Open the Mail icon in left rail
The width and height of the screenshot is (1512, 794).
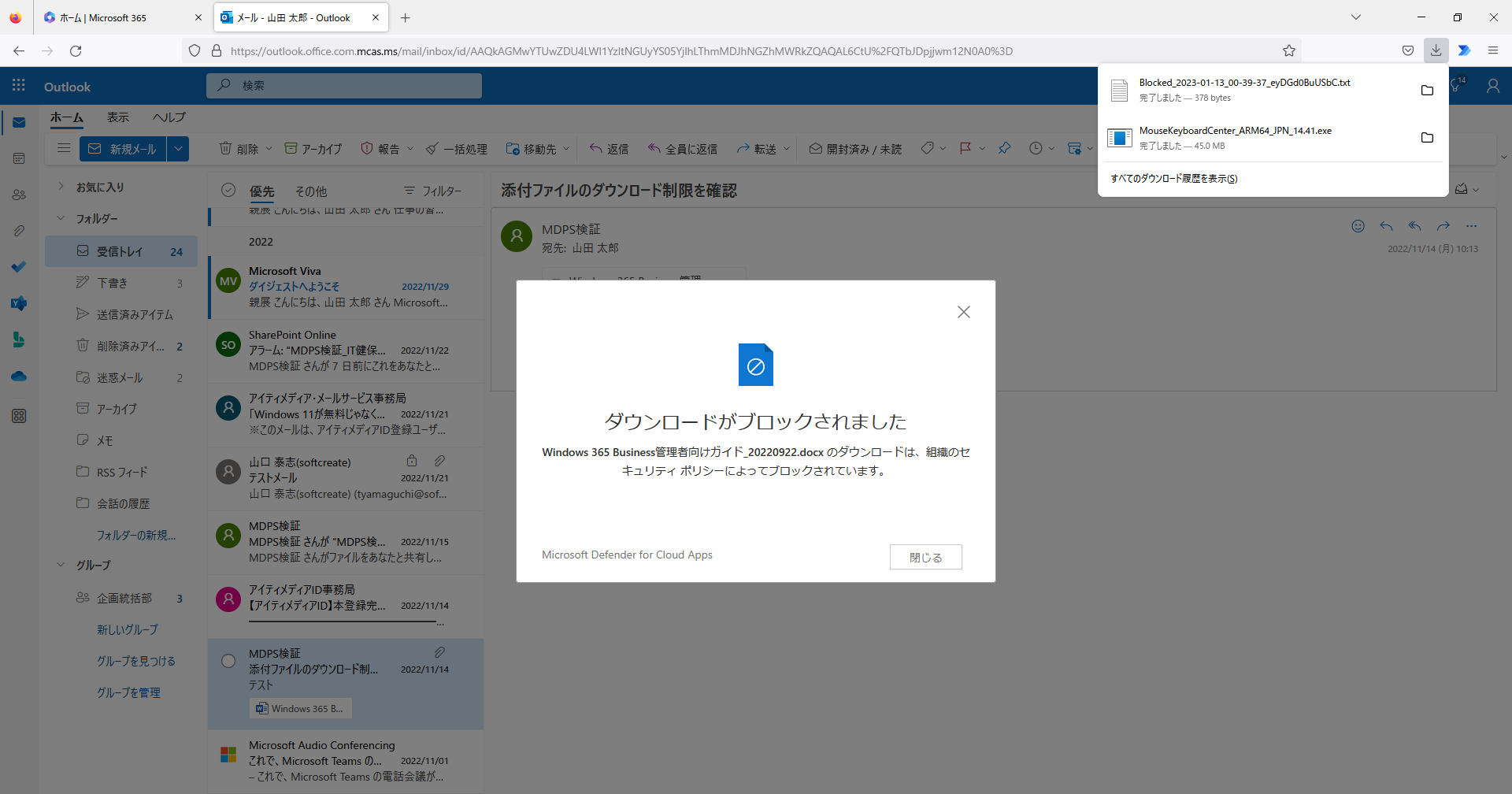click(19, 123)
